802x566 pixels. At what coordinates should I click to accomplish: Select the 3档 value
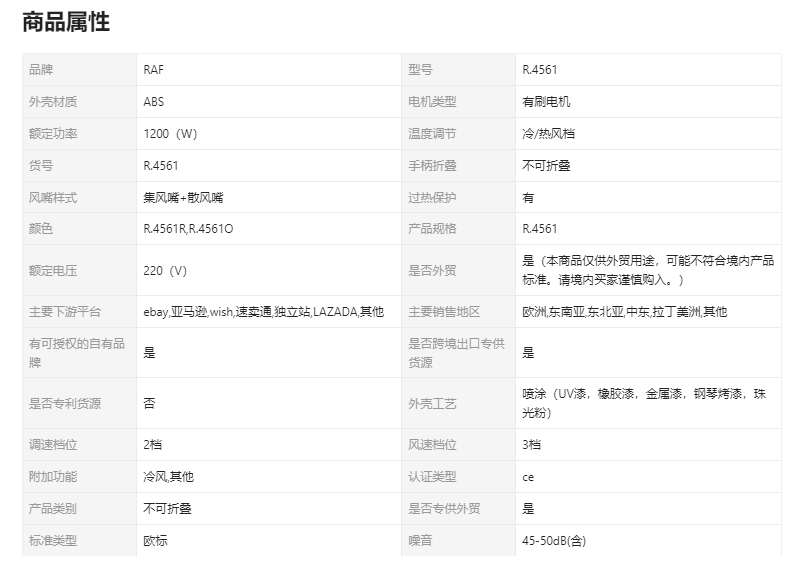pos(531,445)
